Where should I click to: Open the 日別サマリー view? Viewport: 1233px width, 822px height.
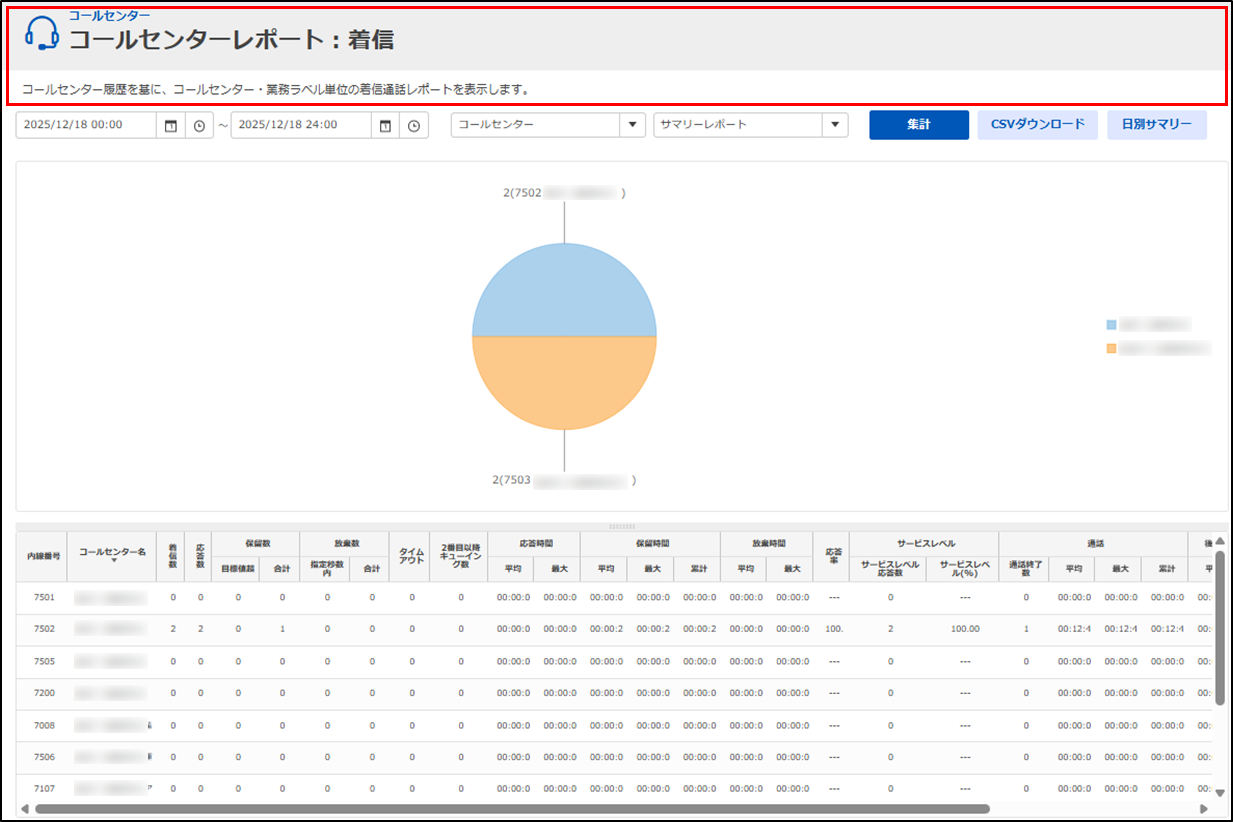1156,125
